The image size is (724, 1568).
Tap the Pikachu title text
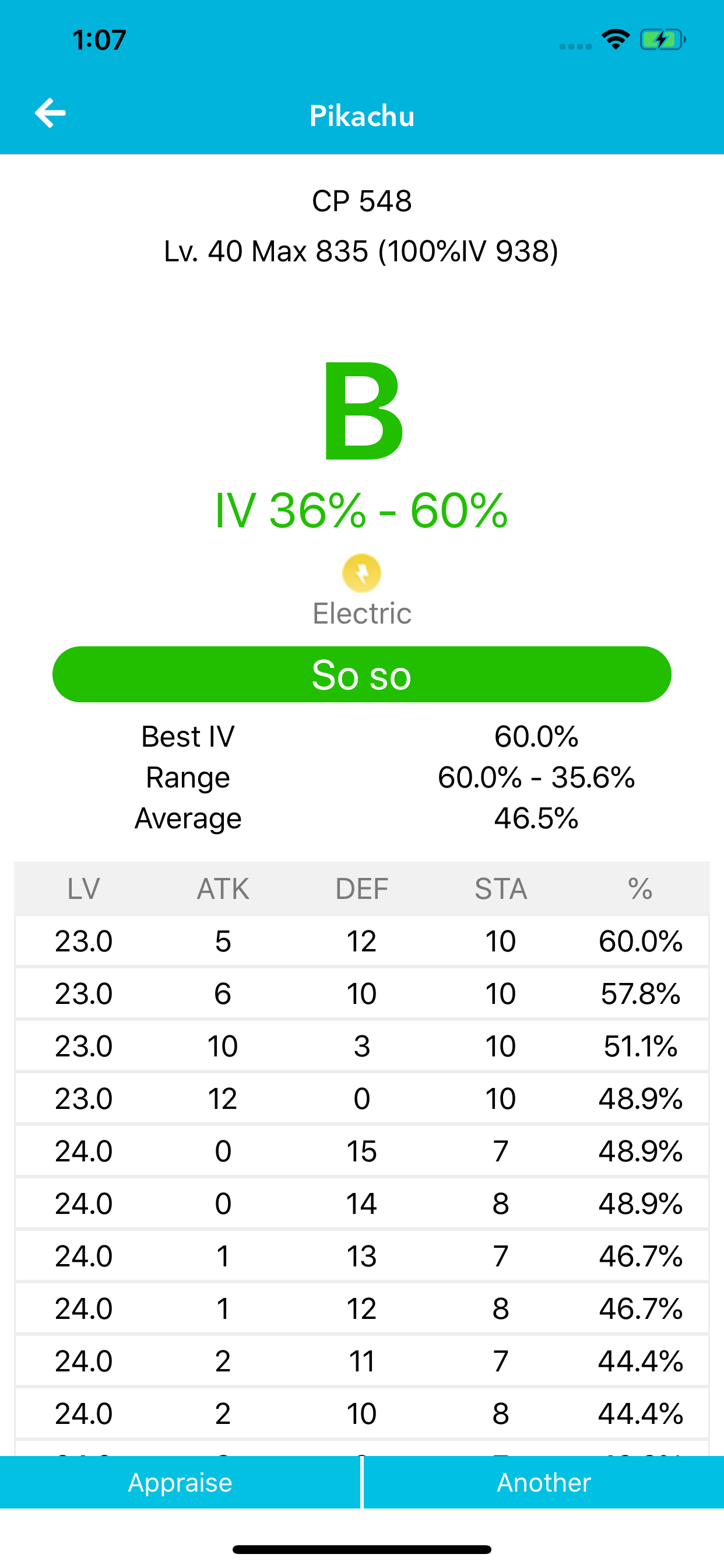(361, 116)
